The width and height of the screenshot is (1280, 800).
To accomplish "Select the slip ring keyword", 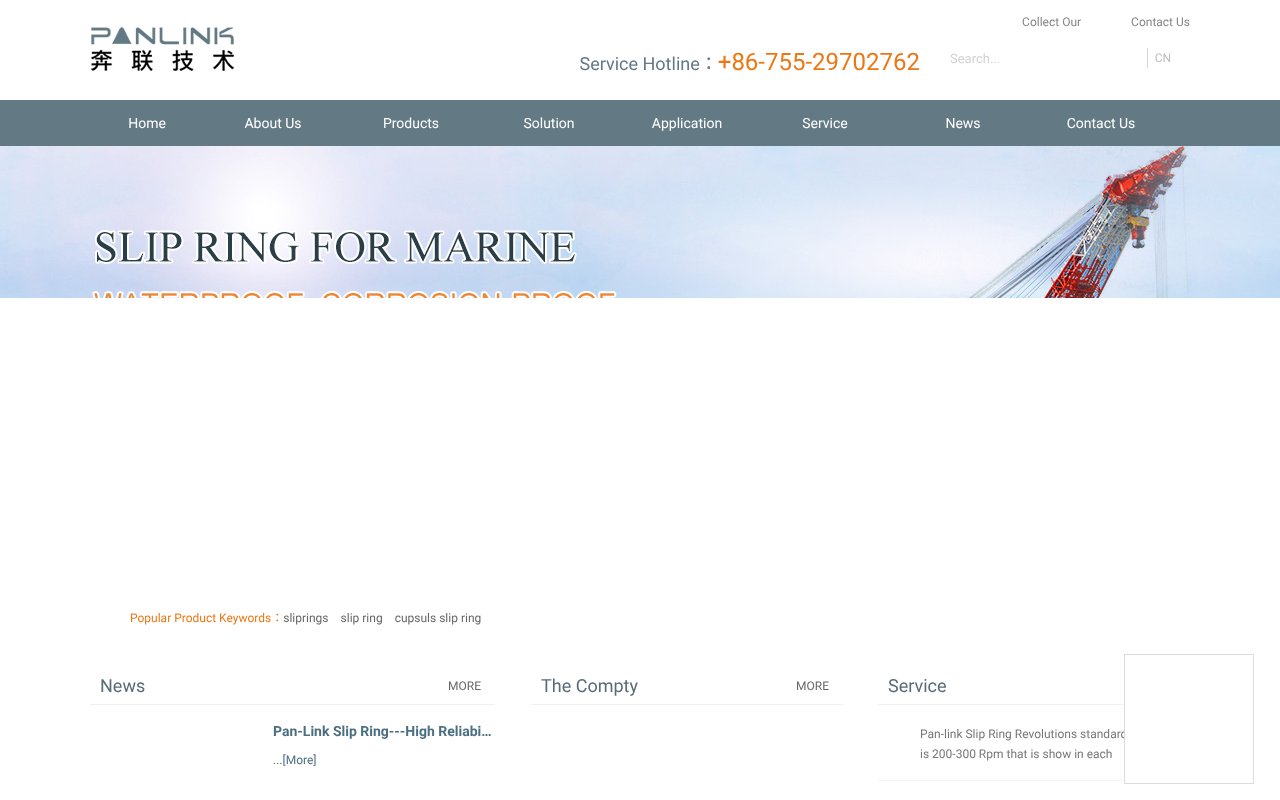I will click(x=361, y=617).
